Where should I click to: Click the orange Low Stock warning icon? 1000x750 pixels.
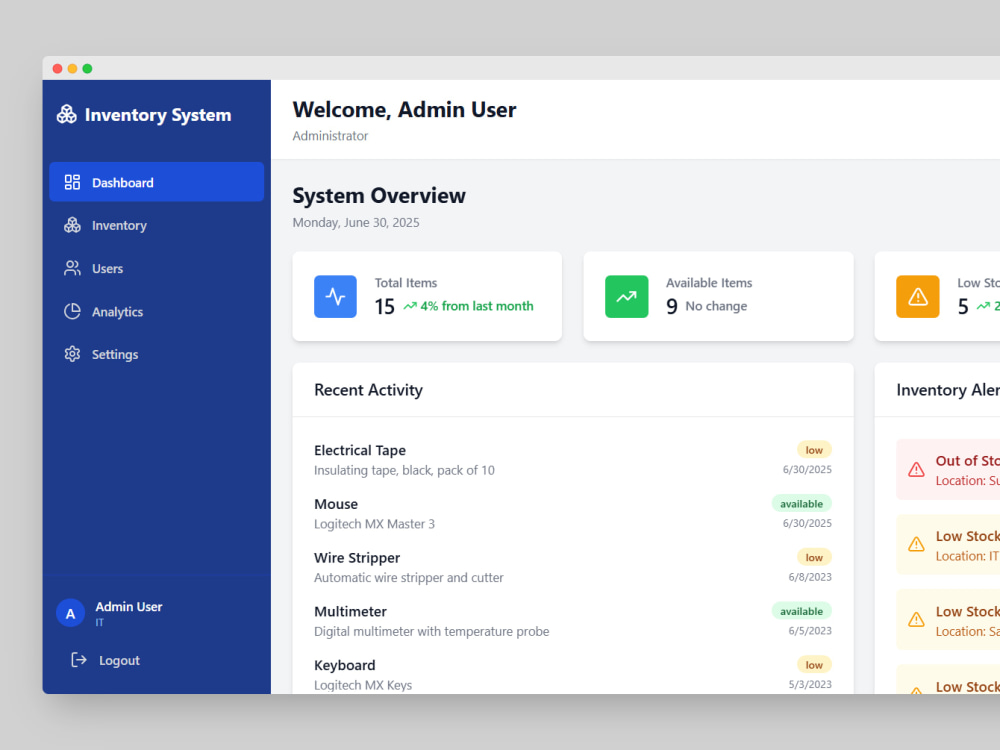[x=917, y=297]
